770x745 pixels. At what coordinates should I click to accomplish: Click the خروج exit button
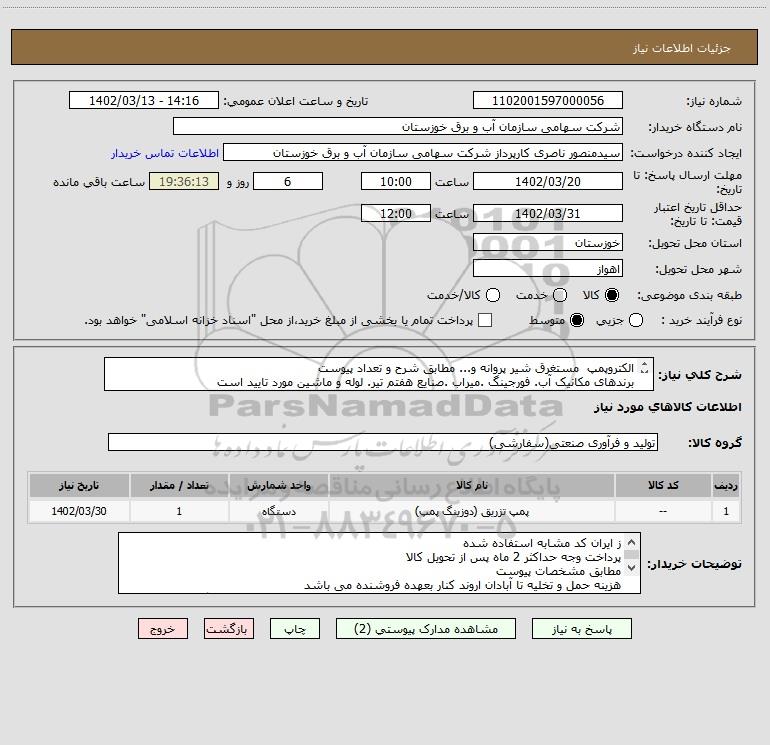(163, 629)
